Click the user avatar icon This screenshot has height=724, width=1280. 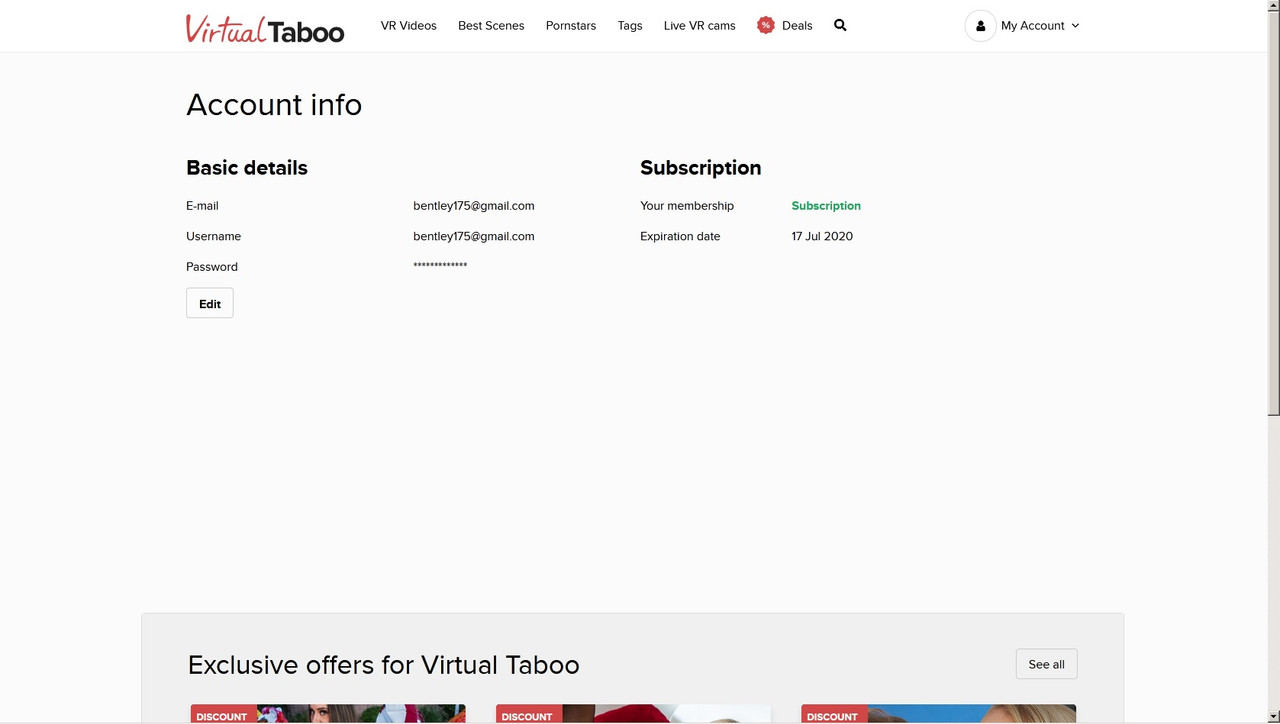click(980, 26)
